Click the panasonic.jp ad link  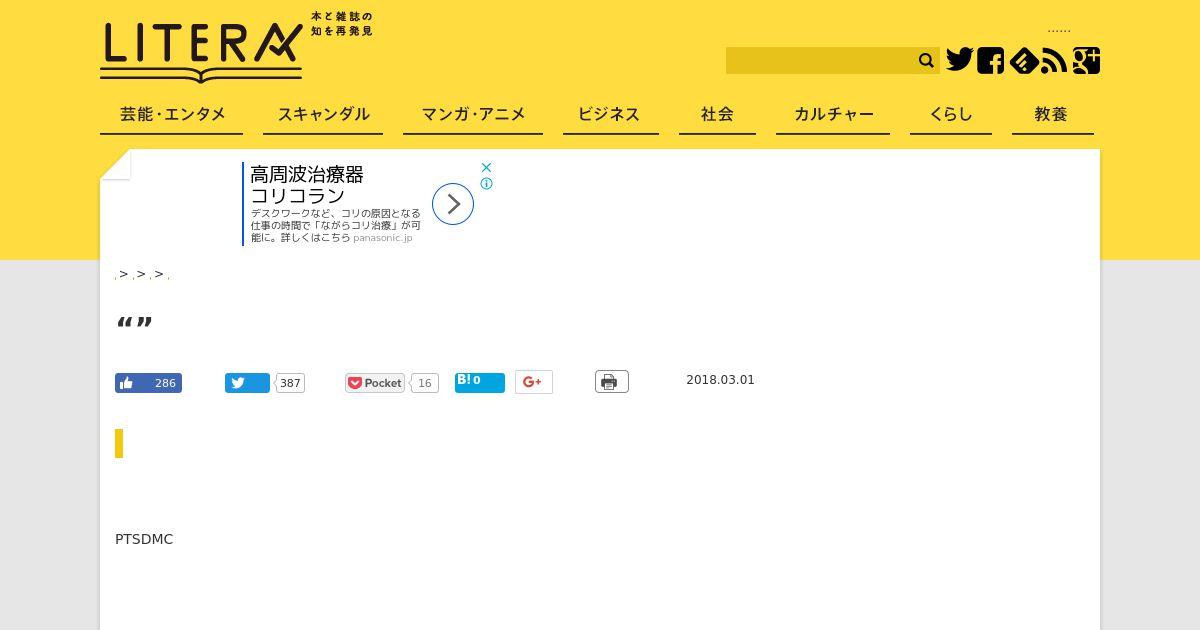coord(383,238)
